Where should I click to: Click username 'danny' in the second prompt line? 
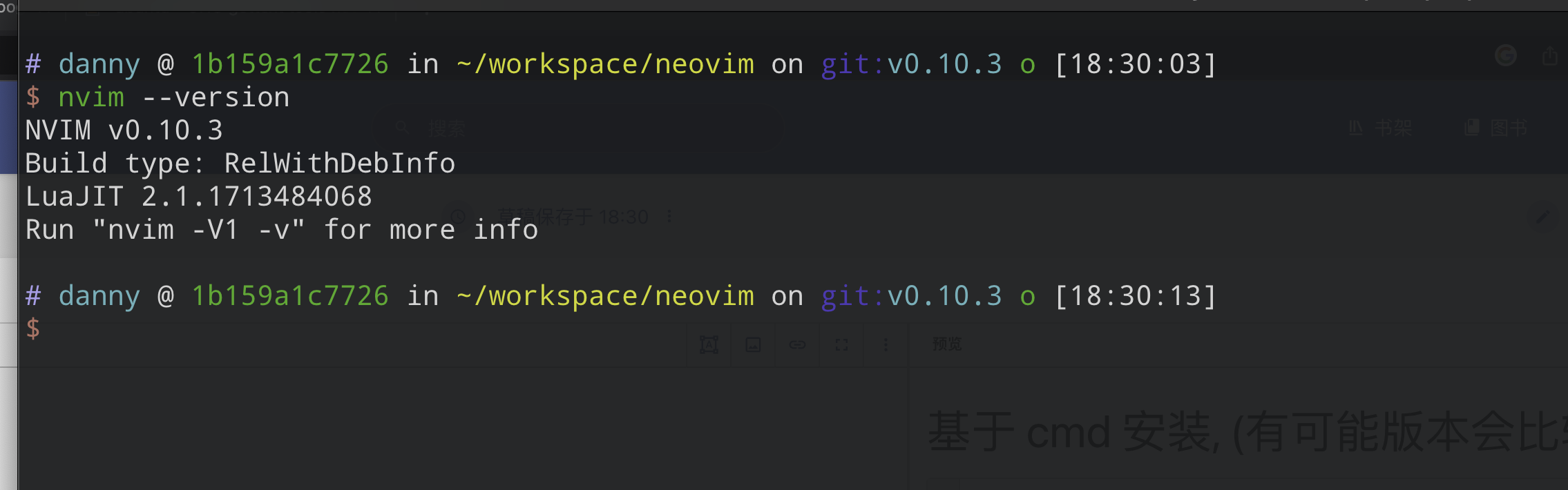[x=99, y=297]
